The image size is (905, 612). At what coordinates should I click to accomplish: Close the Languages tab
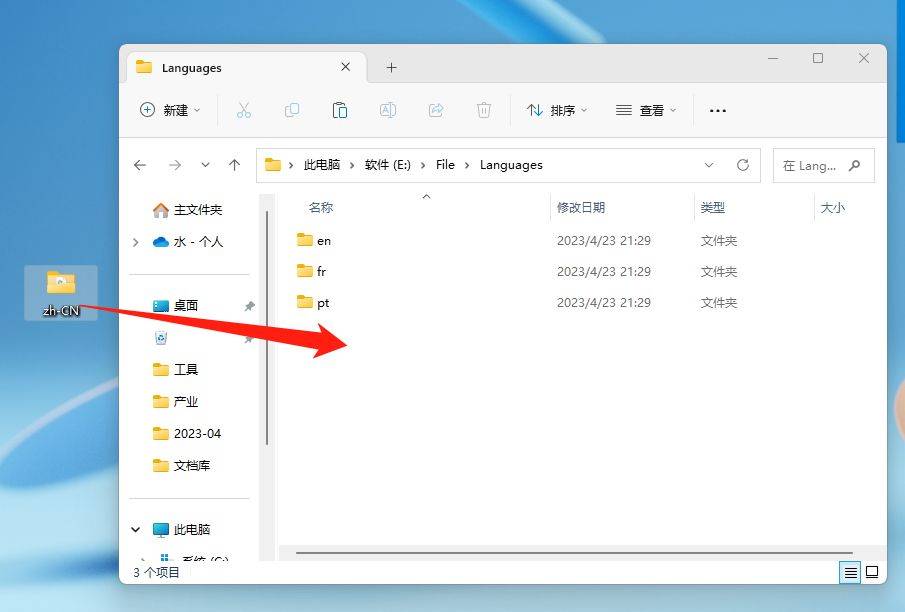click(x=345, y=67)
